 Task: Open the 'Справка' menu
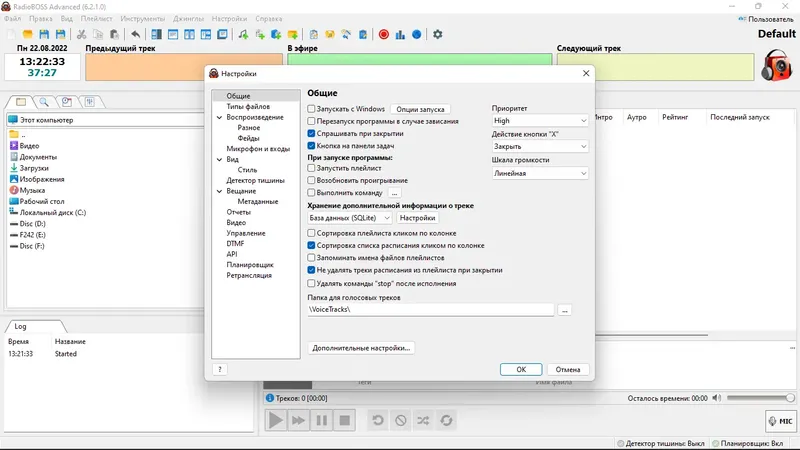pos(268,19)
